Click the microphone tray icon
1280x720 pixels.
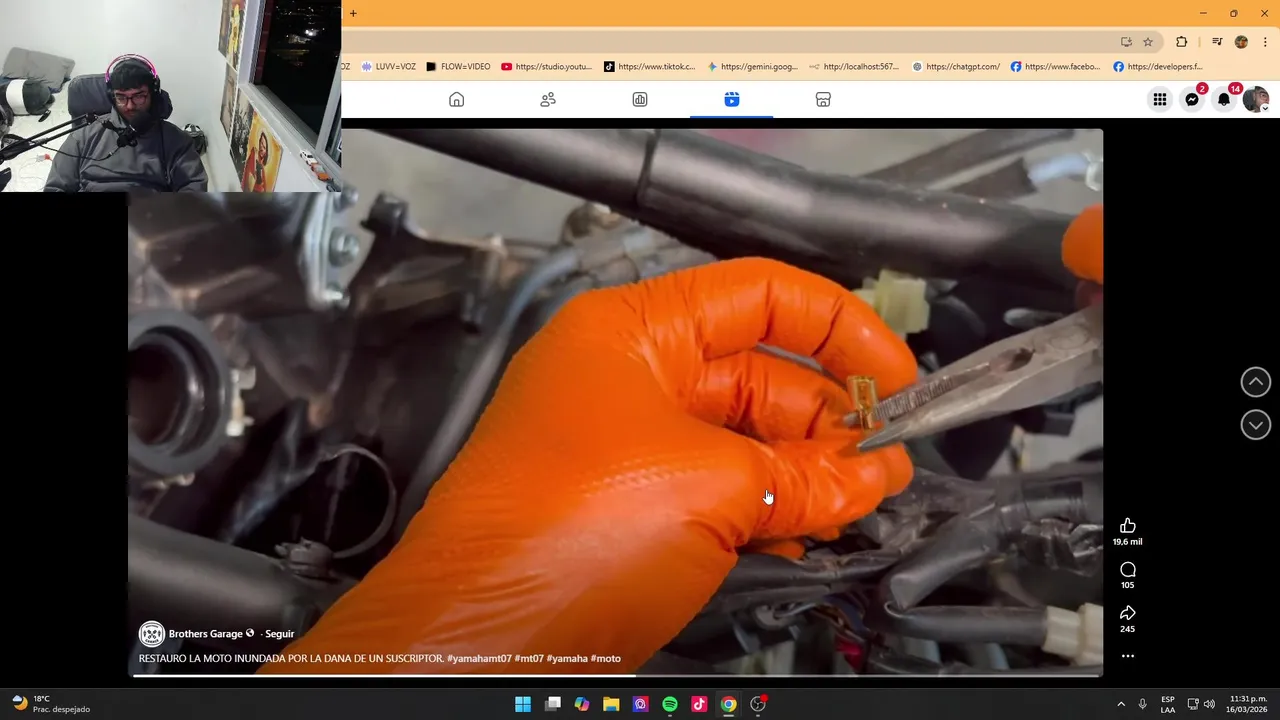(1142, 704)
